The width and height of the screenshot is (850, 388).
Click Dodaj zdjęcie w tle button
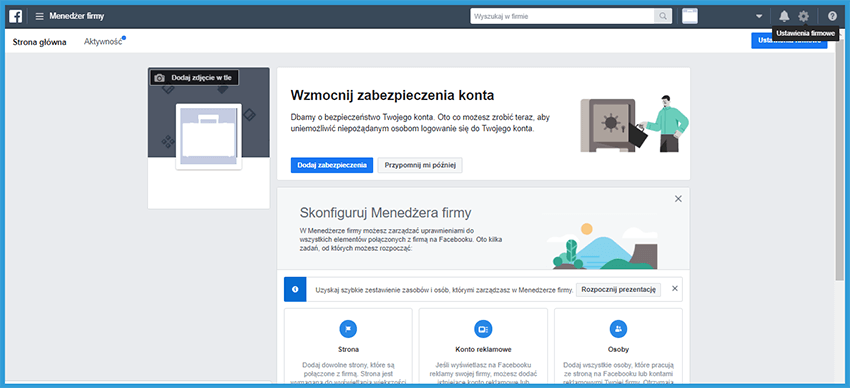click(195, 78)
